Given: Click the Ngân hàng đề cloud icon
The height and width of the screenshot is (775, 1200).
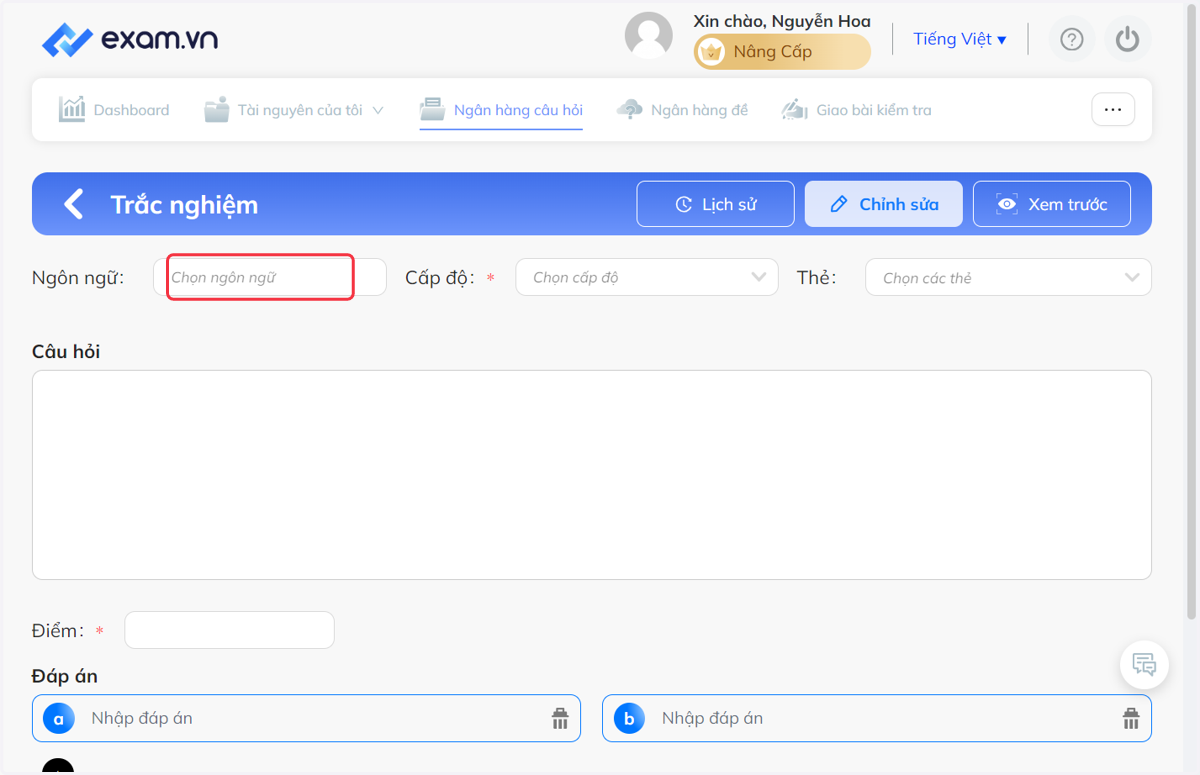Looking at the screenshot, I should coord(630,109).
